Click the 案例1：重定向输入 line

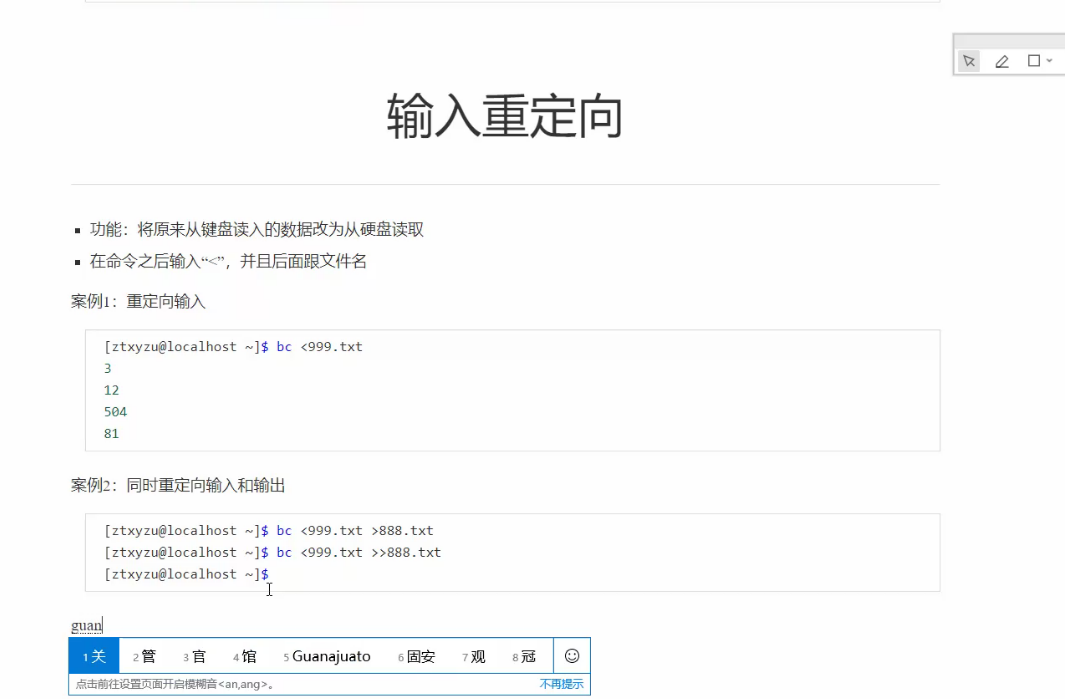[x=138, y=301]
